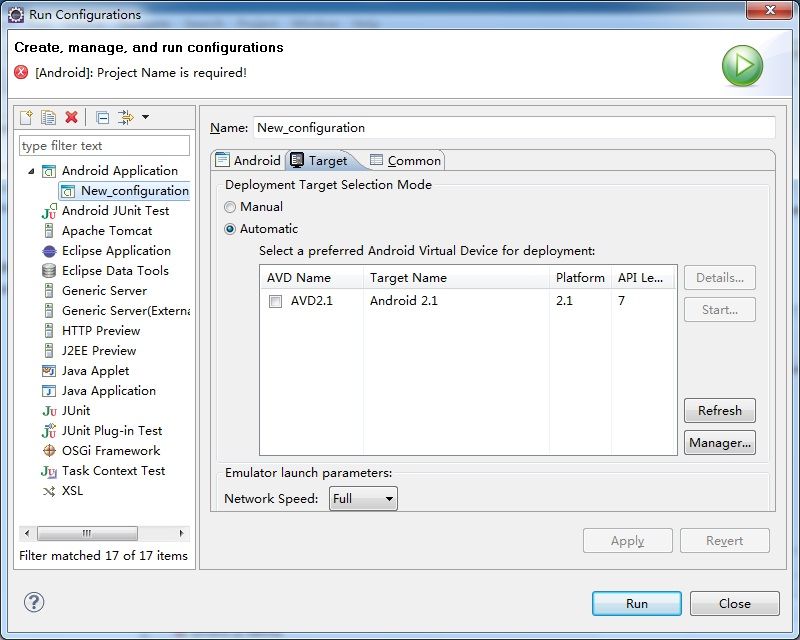The width and height of the screenshot is (800, 640).
Task: Click the Manager... button
Action: [719, 442]
